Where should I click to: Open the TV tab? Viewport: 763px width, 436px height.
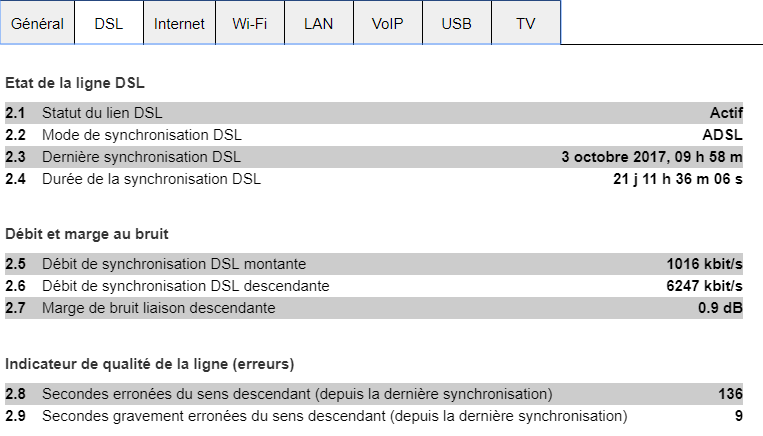pos(525,23)
